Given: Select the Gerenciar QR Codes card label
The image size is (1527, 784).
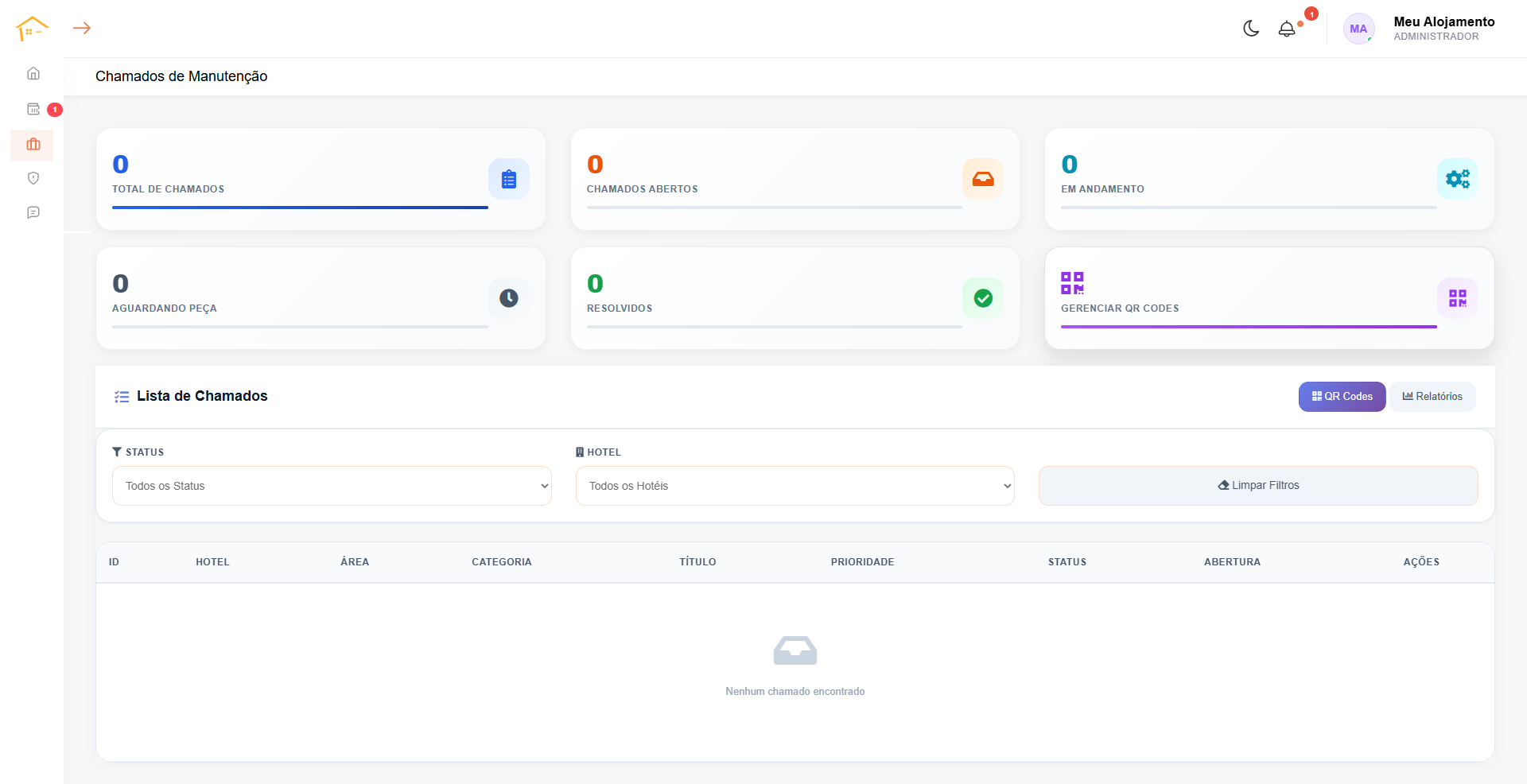Looking at the screenshot, I should tap(1120, 309).
